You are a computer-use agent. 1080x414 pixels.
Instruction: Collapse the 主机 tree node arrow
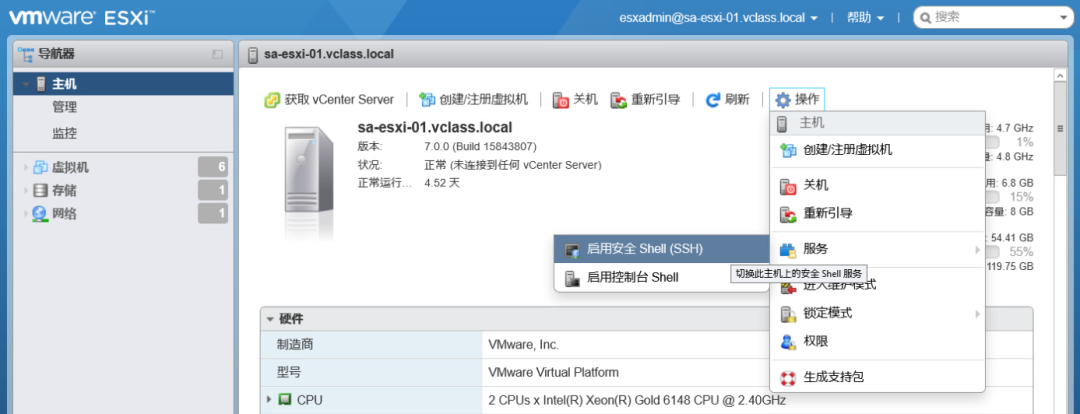click(x=26, y=85)
